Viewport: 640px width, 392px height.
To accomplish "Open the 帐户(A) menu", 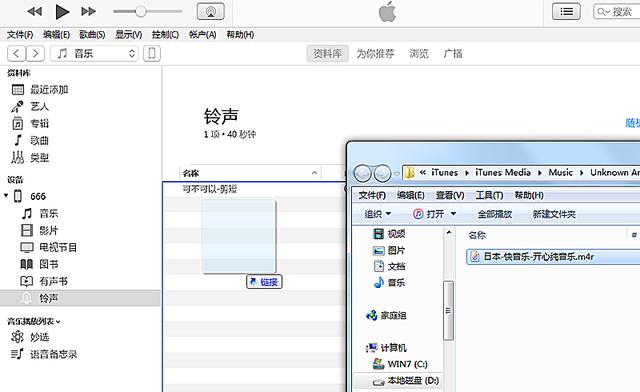I will [202, 35].
